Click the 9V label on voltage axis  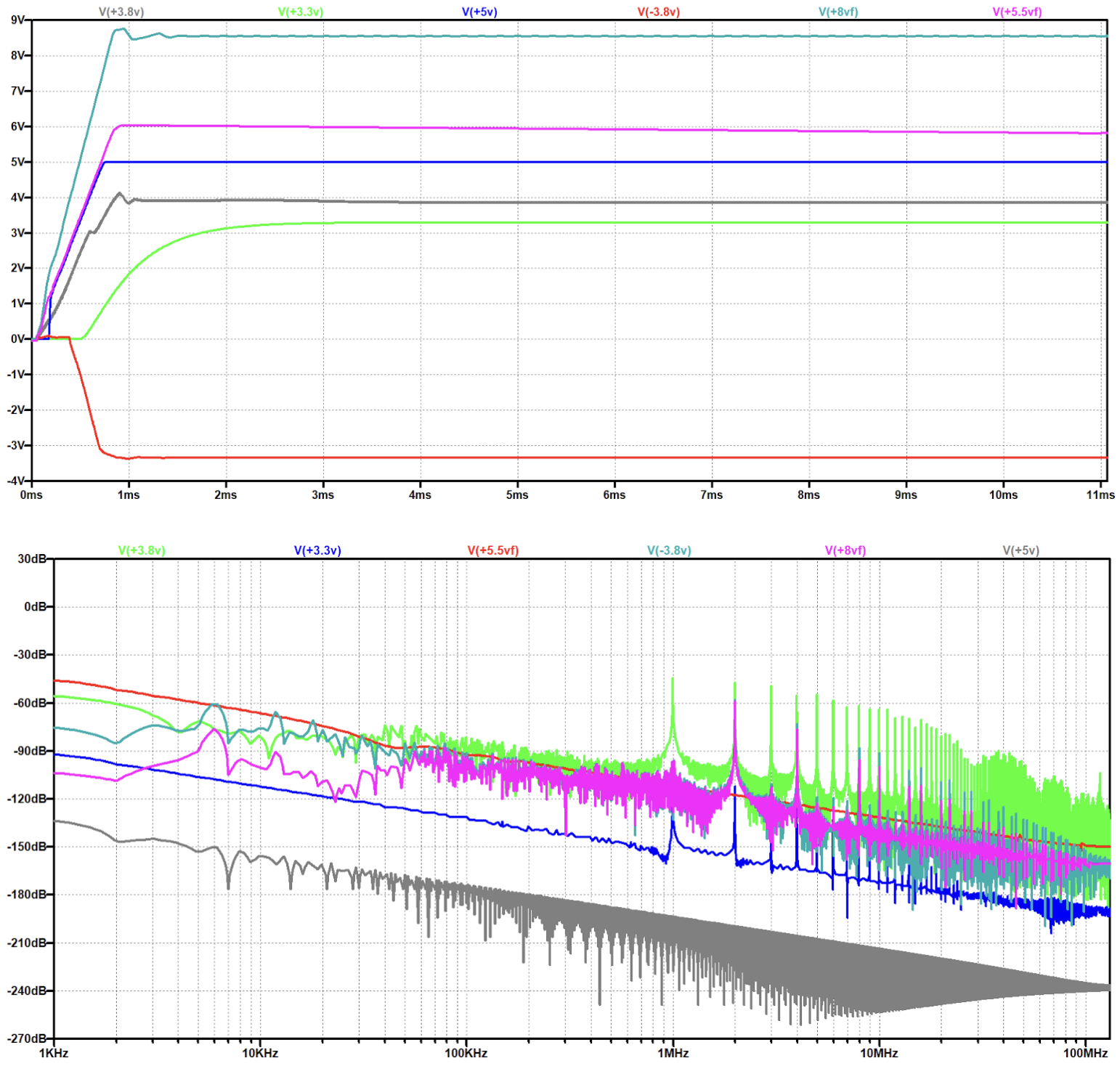pos(18,20)
